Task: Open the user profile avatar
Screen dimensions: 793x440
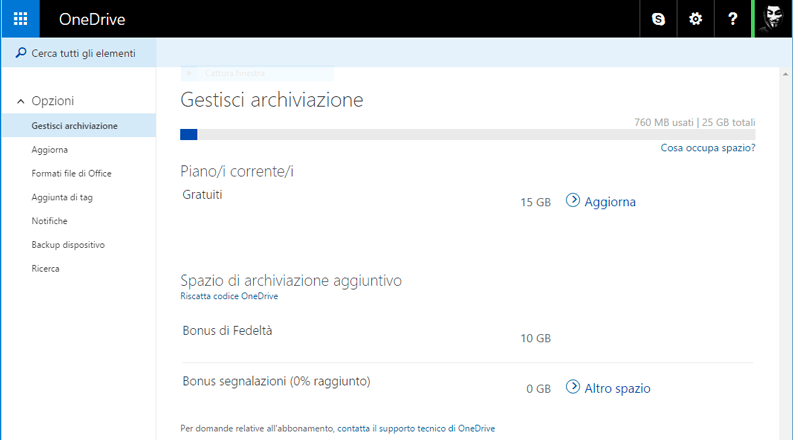Action: tap(773, 19)
